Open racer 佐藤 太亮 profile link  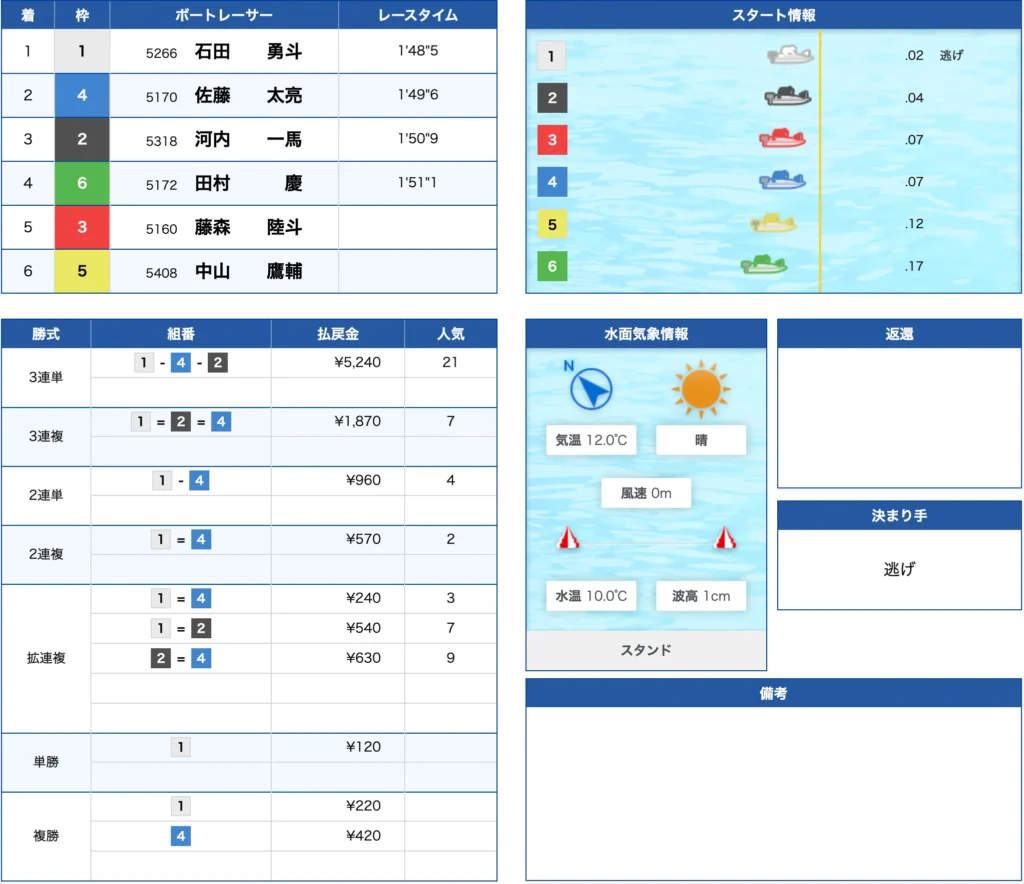coord(248,96)
